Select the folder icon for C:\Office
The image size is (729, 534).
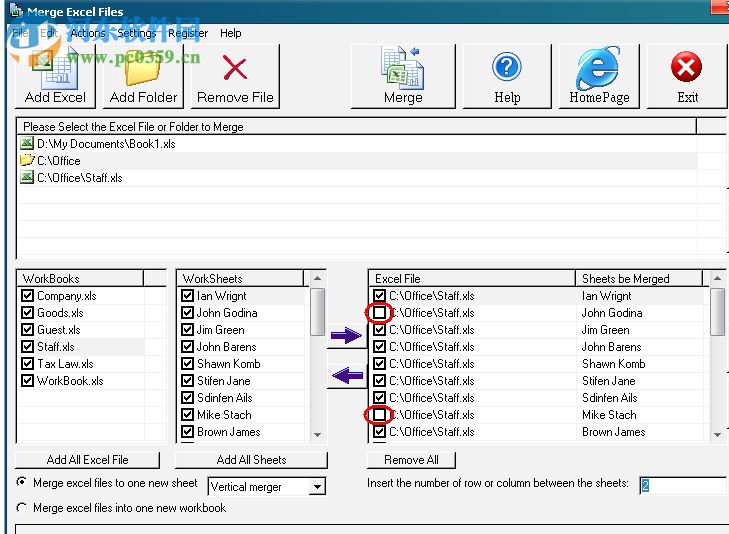(x=27, y=160)
